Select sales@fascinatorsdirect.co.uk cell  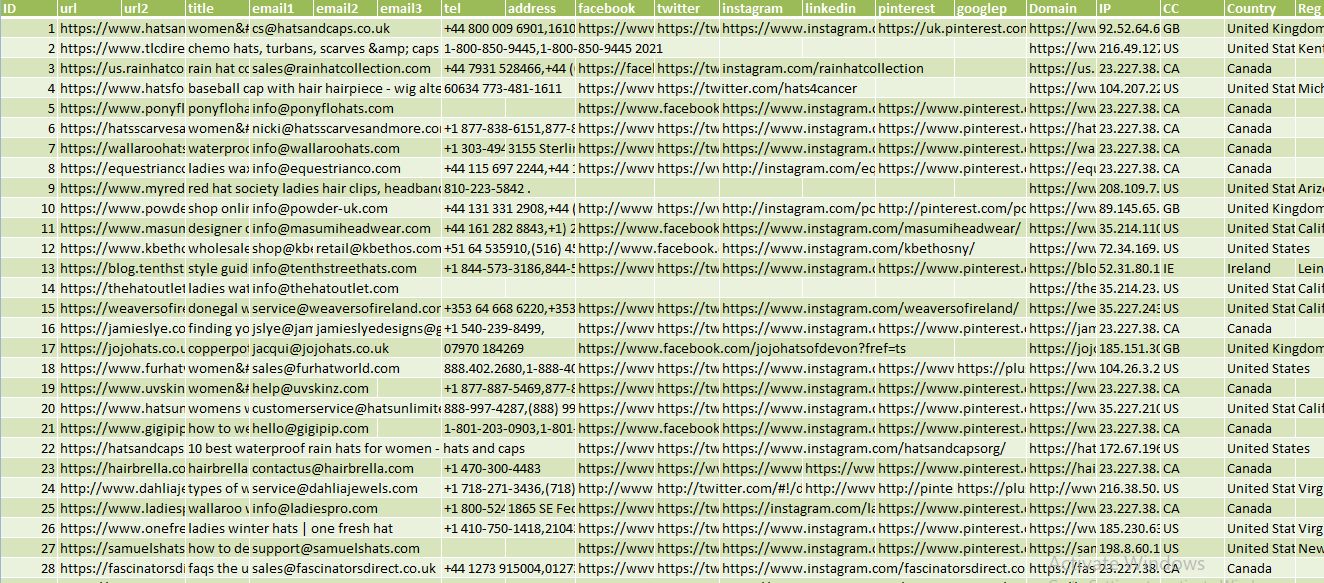click(x=346, y=568)
